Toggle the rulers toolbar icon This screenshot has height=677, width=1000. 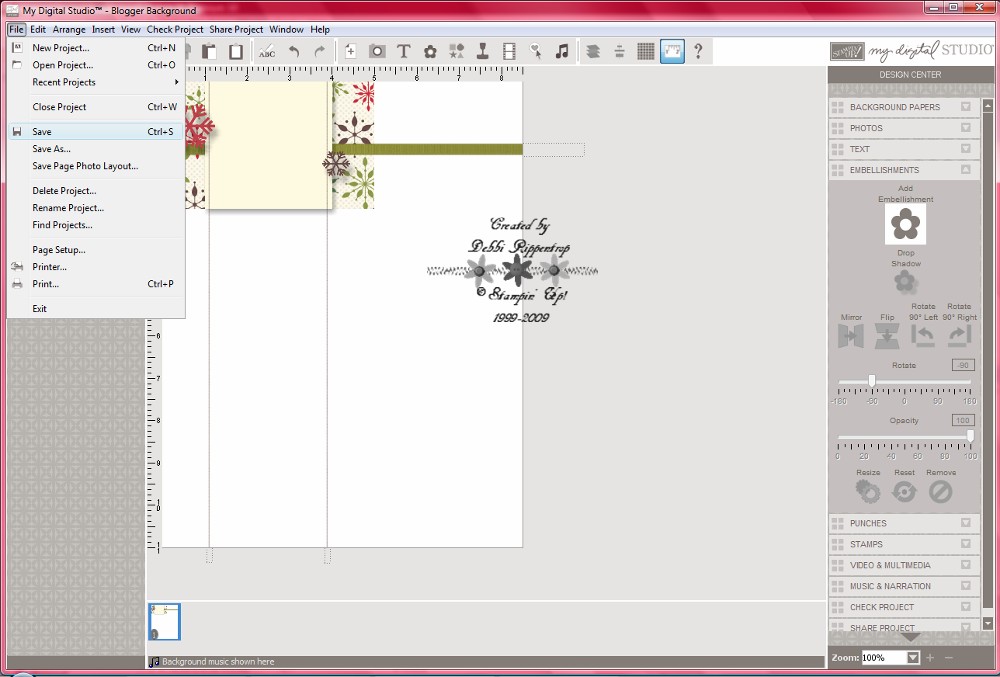(672, 52)
